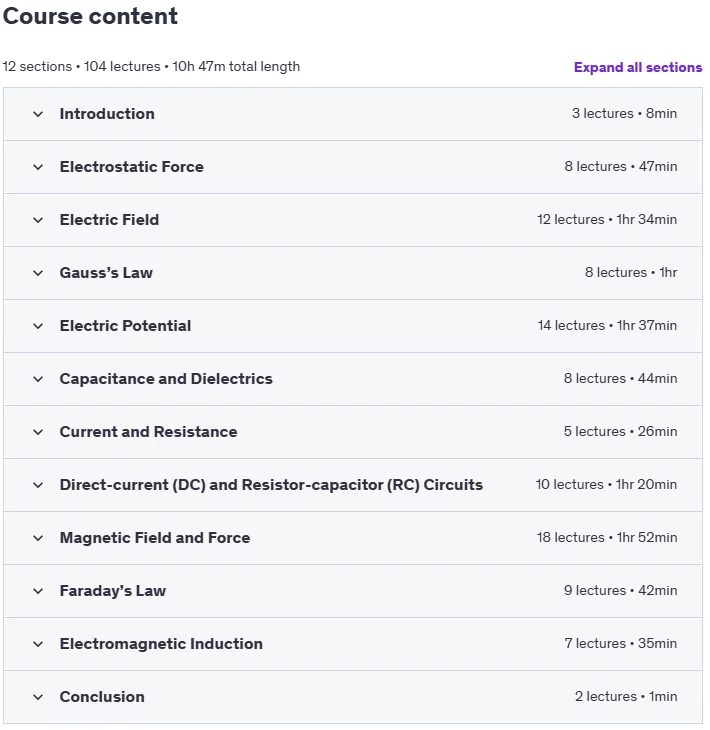Click the '14 lectures • 1hr 37min' label
The width and height of the screenshot is (710, 730).
[x=607, y=325]
